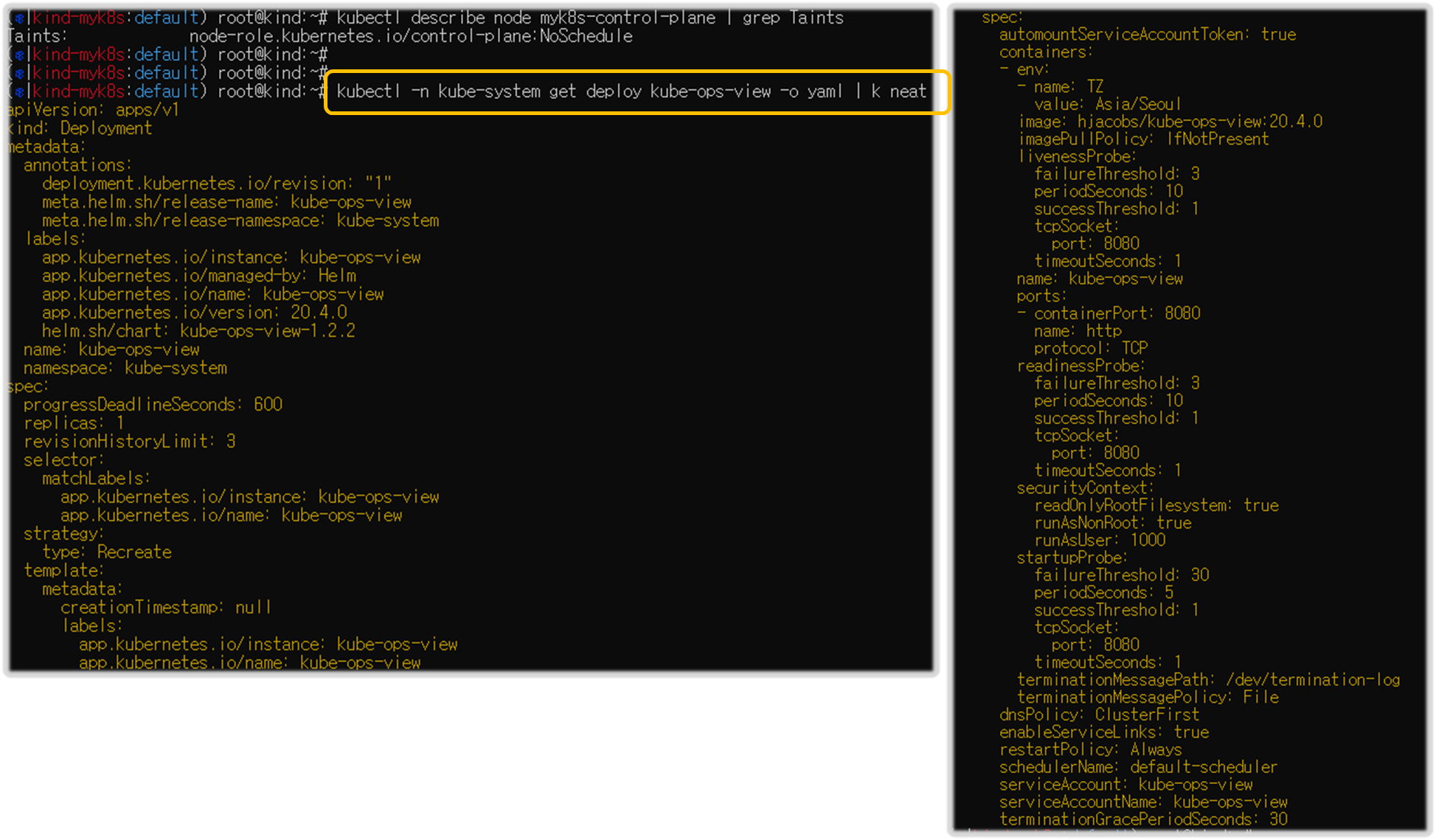
Task: Click the 'kind: Deployment' line
Action: point(80,128)
